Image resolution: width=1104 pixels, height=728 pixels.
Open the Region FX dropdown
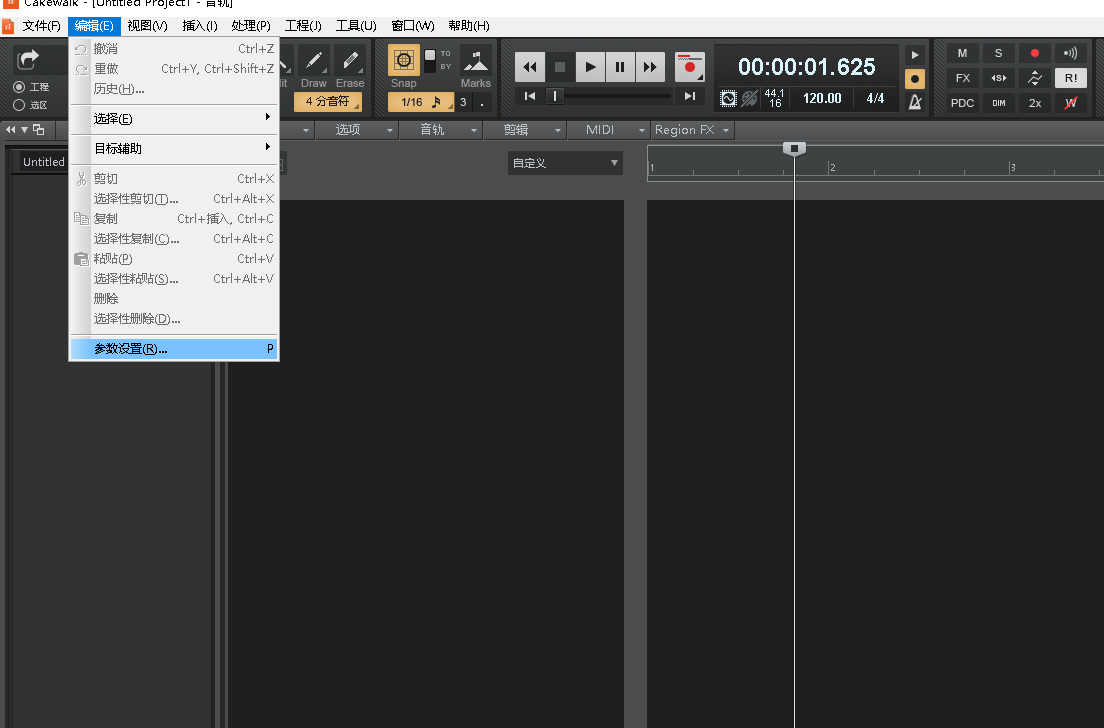pos(692,130)
